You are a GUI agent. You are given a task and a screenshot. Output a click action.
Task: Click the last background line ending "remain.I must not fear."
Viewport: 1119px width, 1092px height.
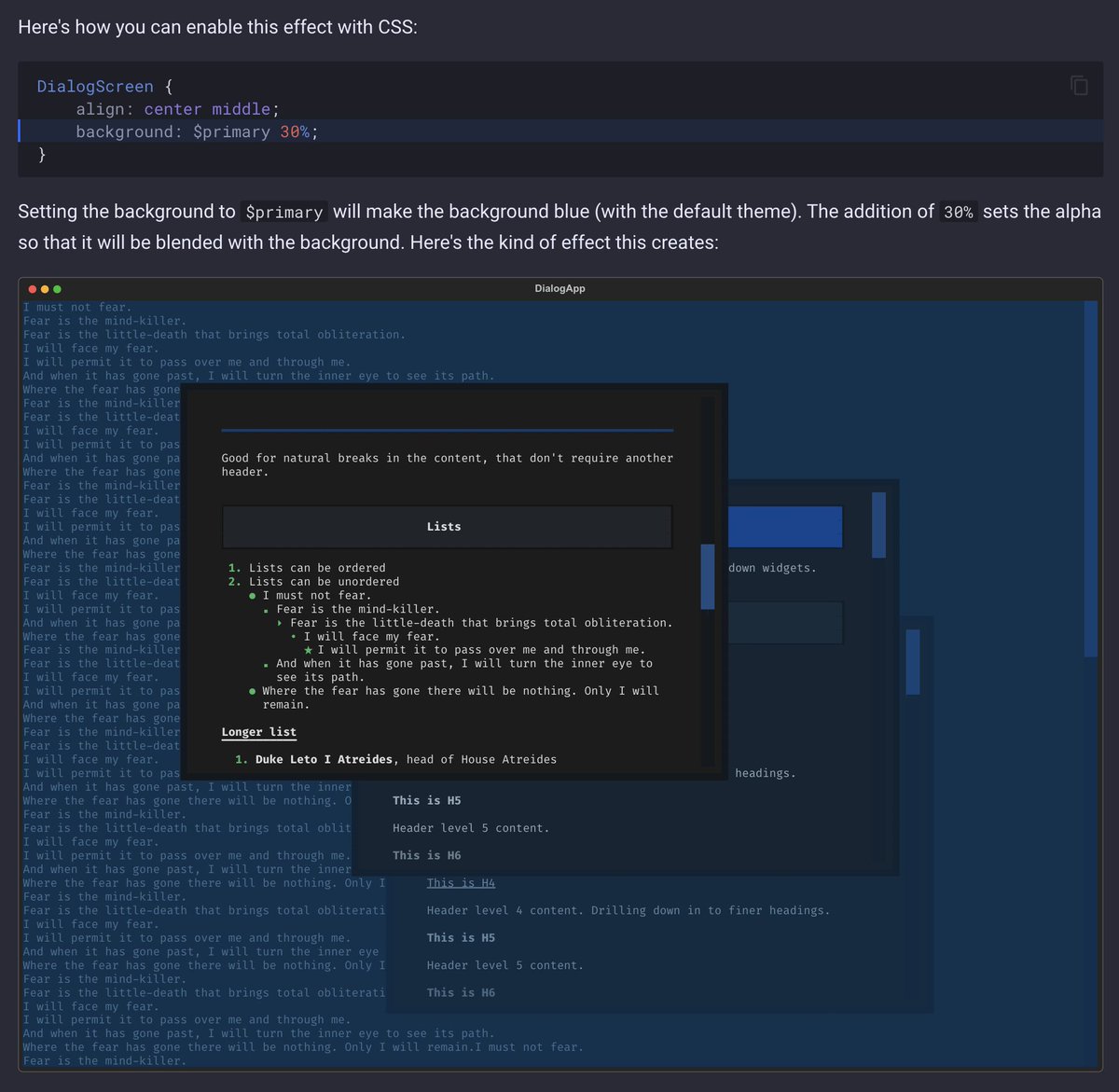[303, 1047]
